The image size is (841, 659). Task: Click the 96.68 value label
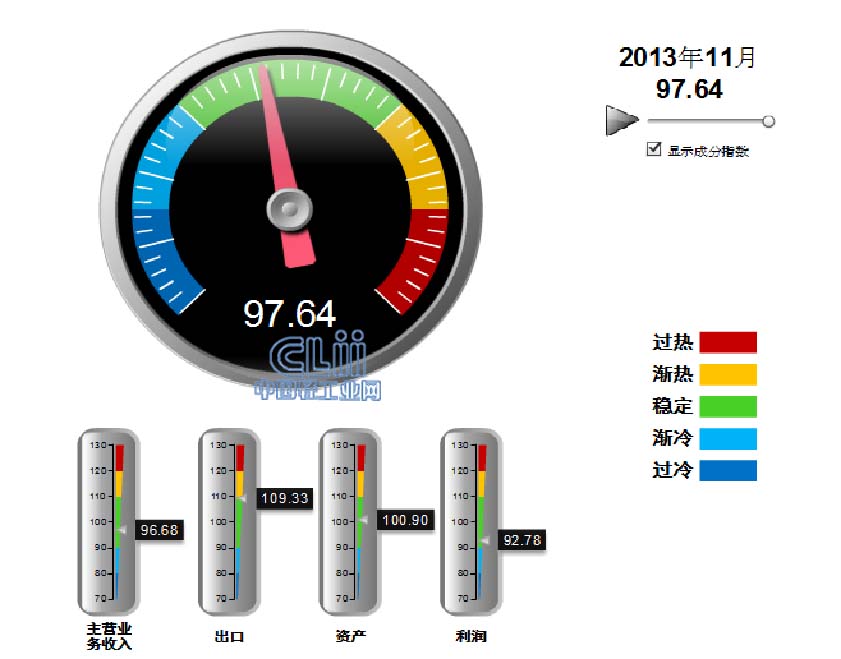[x=159, y=530]
